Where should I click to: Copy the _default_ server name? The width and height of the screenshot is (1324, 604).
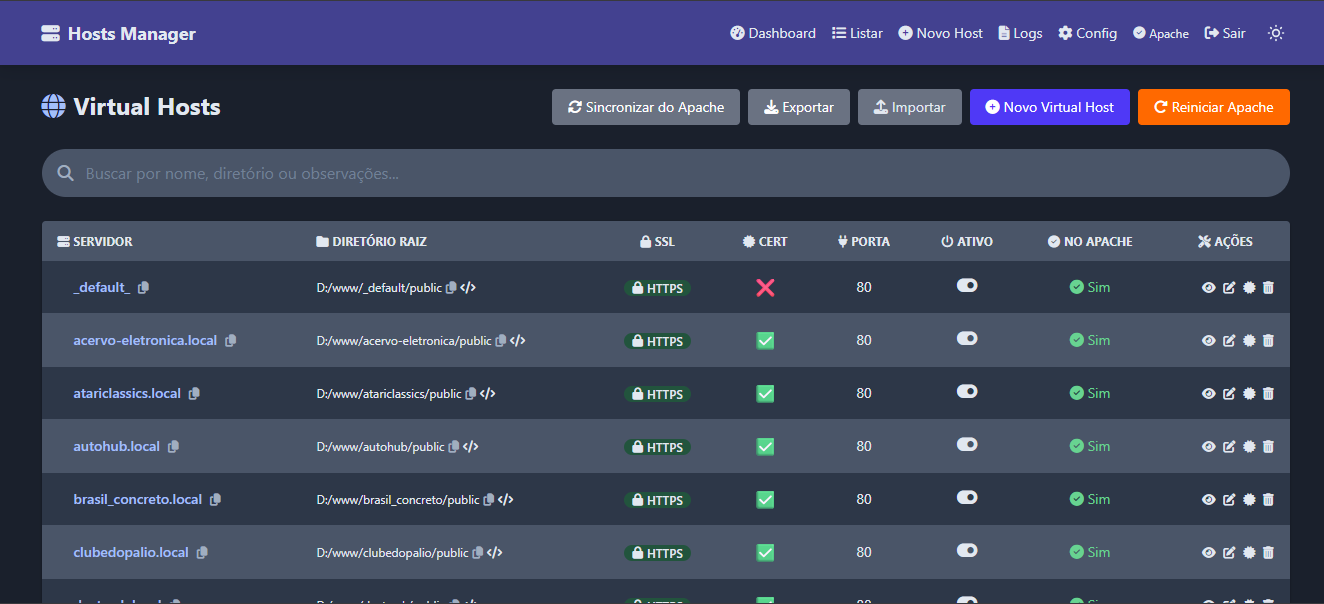[143, 288]
